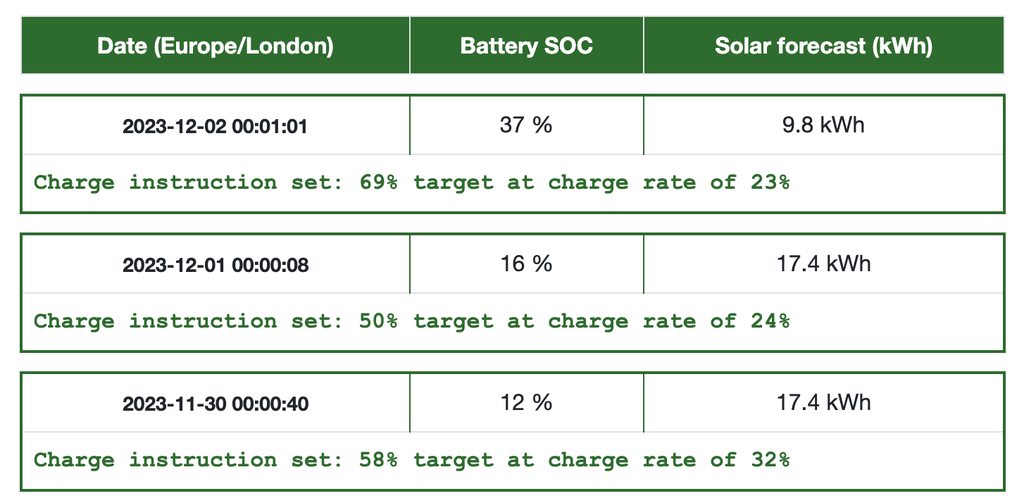1024x503 pixels.
Task: Click the 2023-11-30 00:00:40 timestamp
Action: click(215, 404)
